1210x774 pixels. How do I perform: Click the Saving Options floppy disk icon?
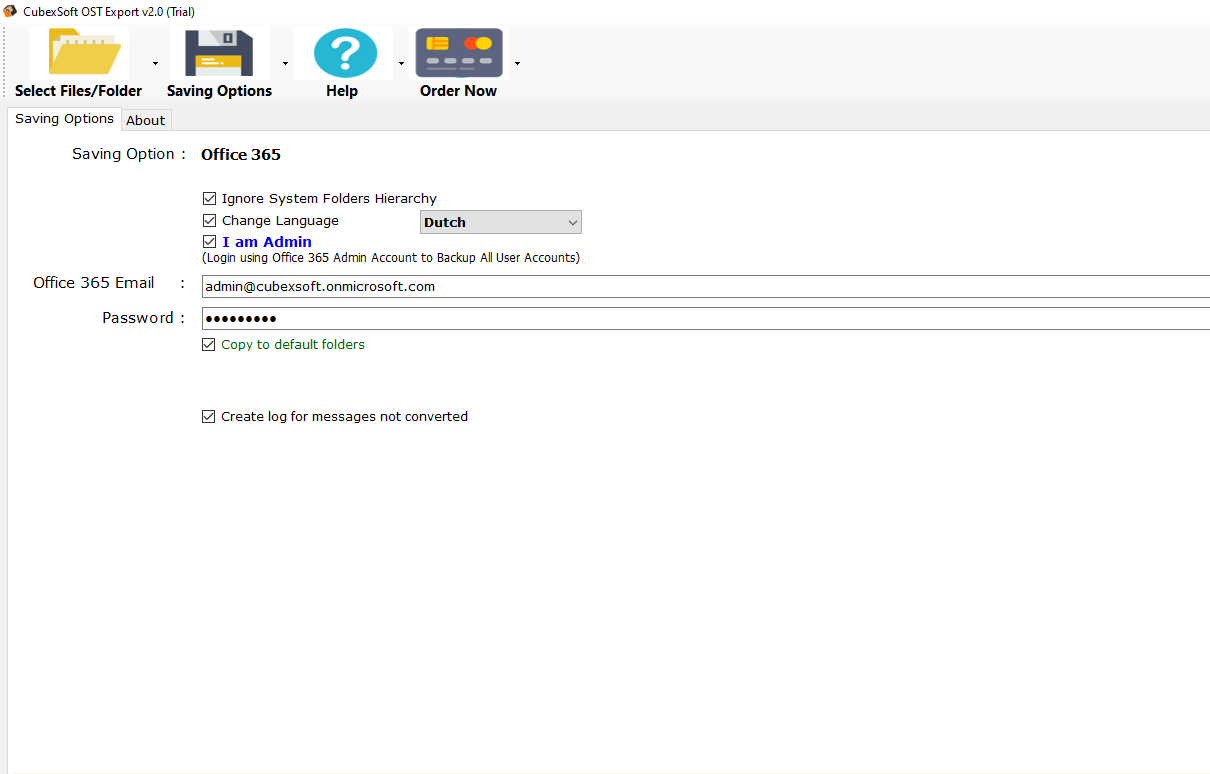coord(219,53)
